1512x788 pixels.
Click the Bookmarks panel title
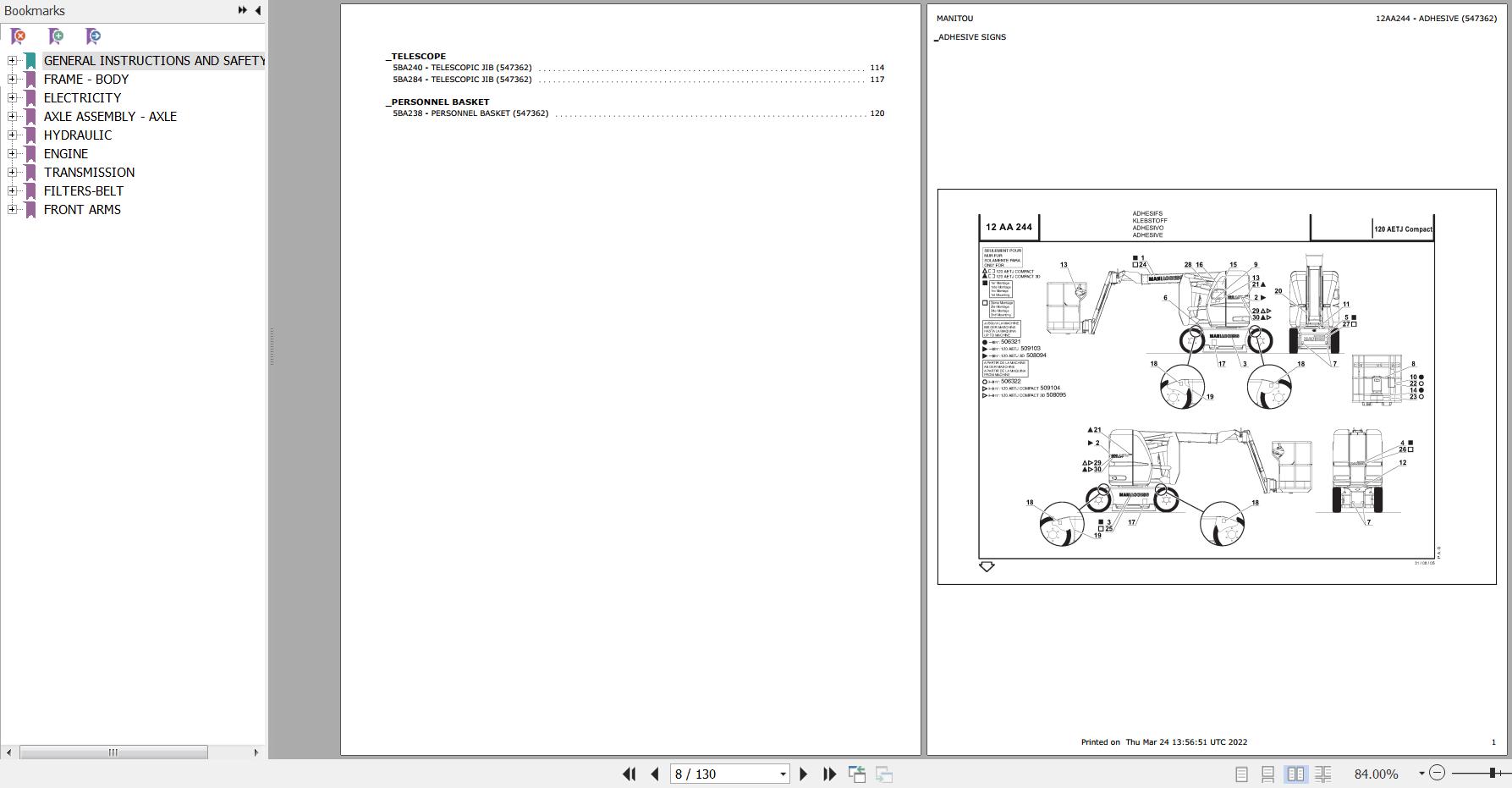[35, 10]
